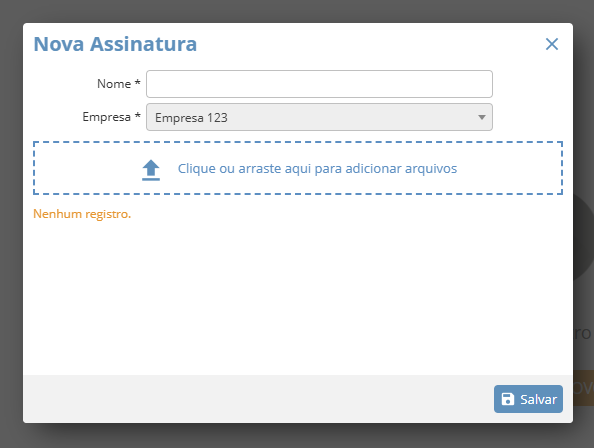
Task: Expand the Empresa dropdown arrow
Action: point(481,117)
